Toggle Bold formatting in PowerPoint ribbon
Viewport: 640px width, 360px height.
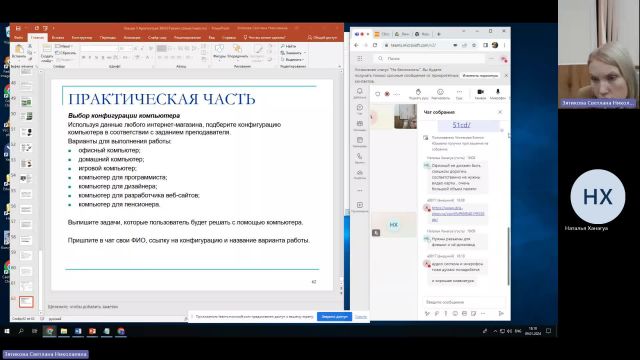83,58
